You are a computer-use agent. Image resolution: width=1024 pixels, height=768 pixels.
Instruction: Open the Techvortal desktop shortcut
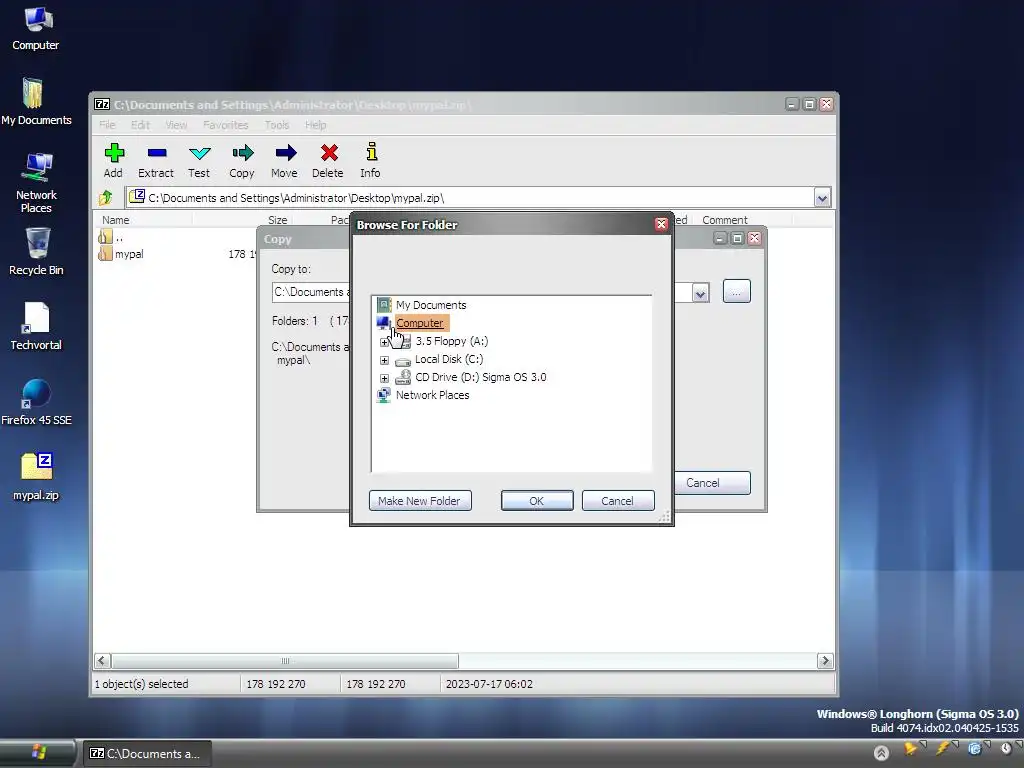pyautogui.click(x=37, y=327)
